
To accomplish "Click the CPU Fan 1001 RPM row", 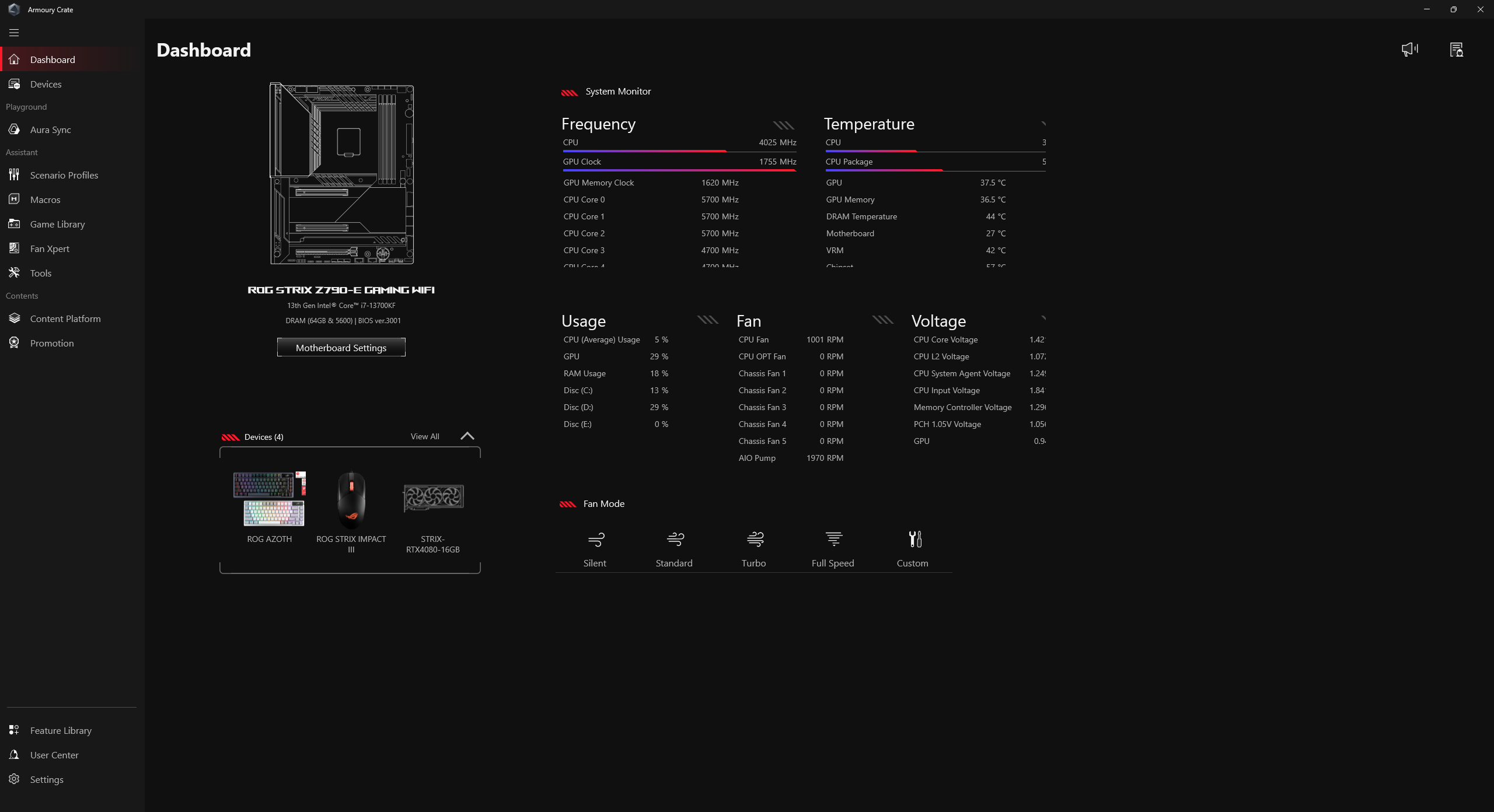I will (791, 339).
